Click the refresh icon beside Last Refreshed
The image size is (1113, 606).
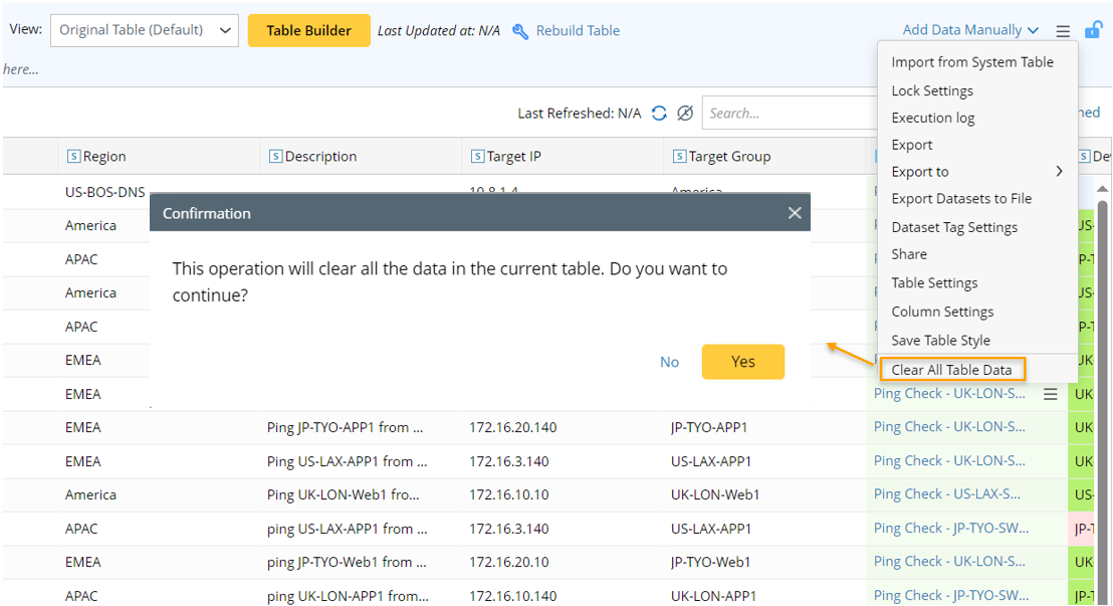tap(659, 113)
